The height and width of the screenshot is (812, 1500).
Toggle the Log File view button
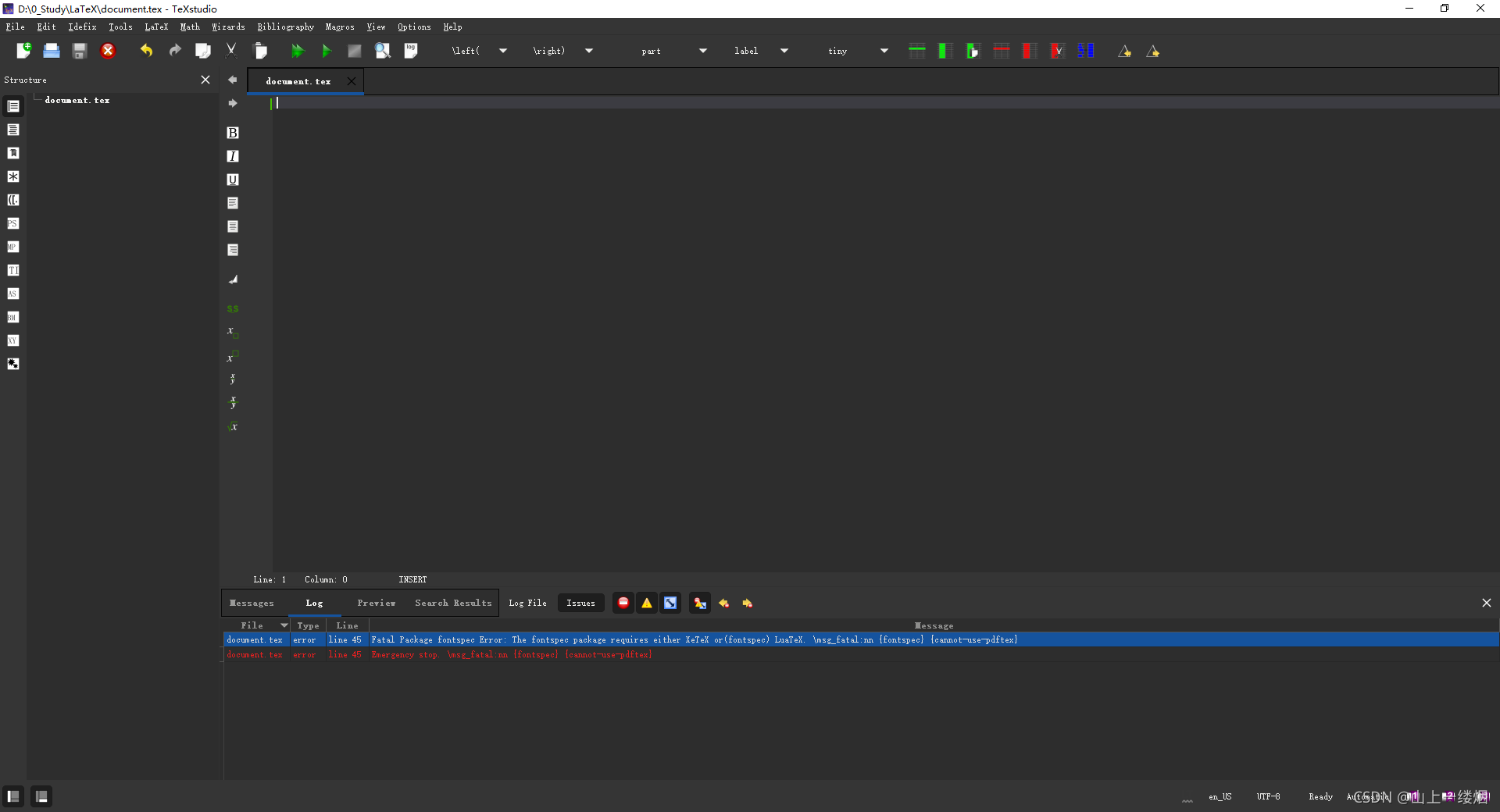tap(527, 603)
